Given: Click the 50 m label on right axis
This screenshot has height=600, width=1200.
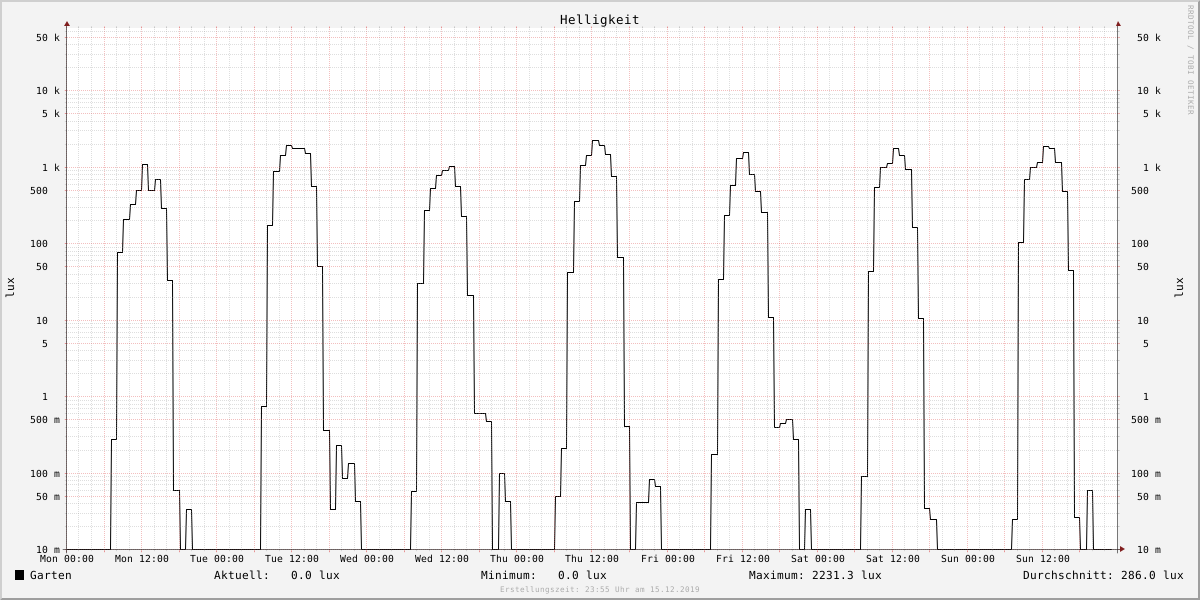Looking at the screenshot, I should [x=1149, y=497].
